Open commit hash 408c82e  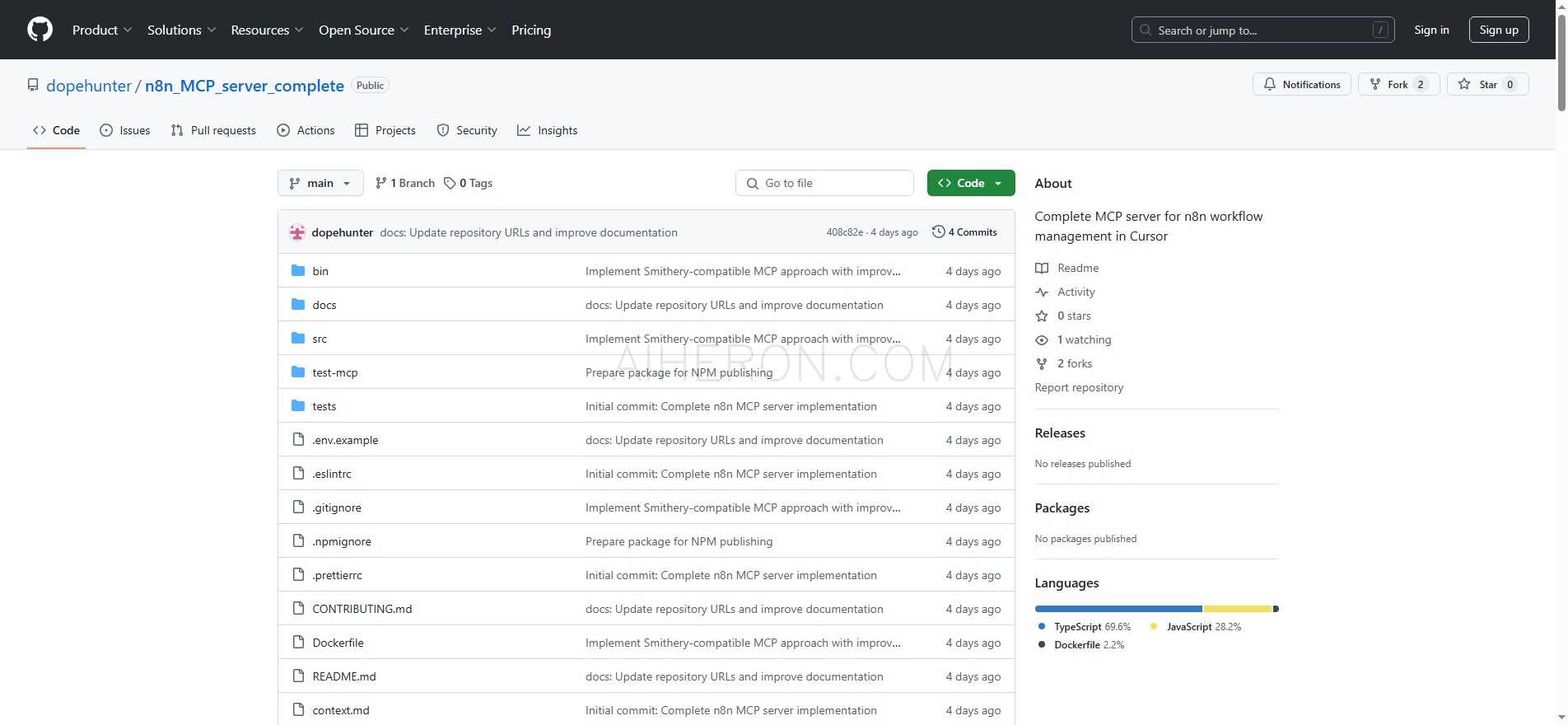pyautogui.click(x=845, y=232)
